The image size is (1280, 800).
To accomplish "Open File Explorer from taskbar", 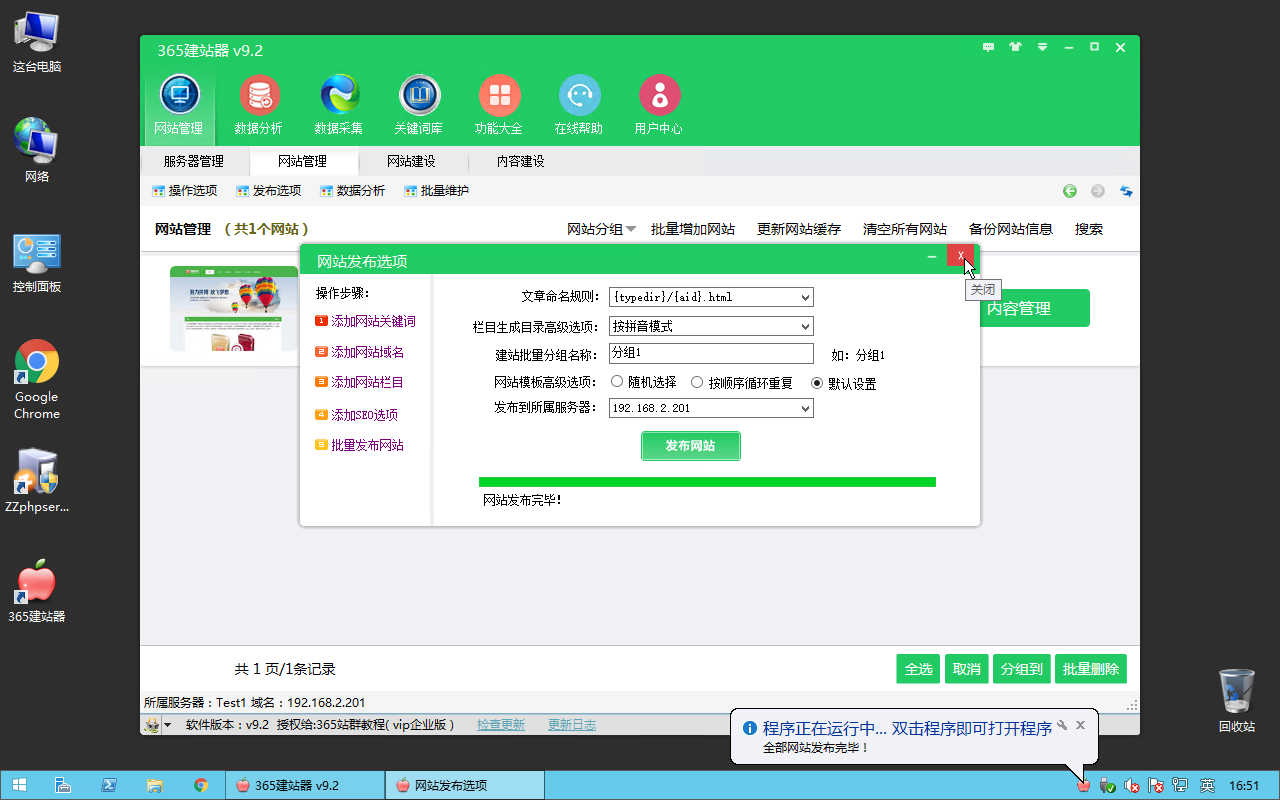I will [154, 785].
